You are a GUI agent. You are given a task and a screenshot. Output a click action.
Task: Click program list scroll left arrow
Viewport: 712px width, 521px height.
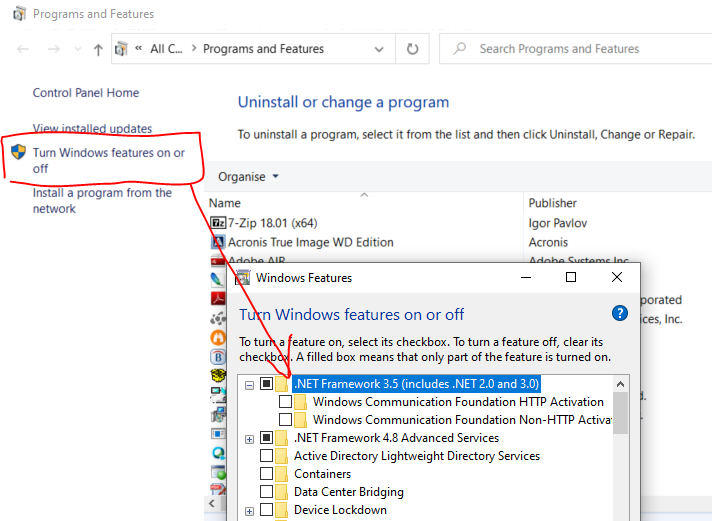tap(212, 503)
